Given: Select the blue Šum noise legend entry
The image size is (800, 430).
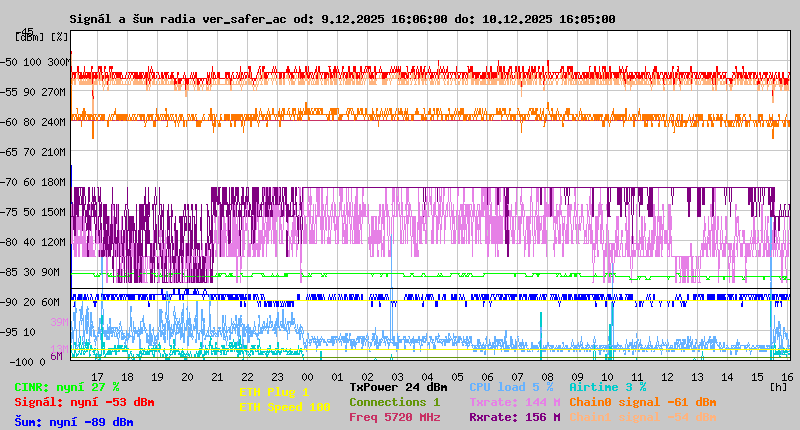Looking at the screenshot, I should coord(74,422).
